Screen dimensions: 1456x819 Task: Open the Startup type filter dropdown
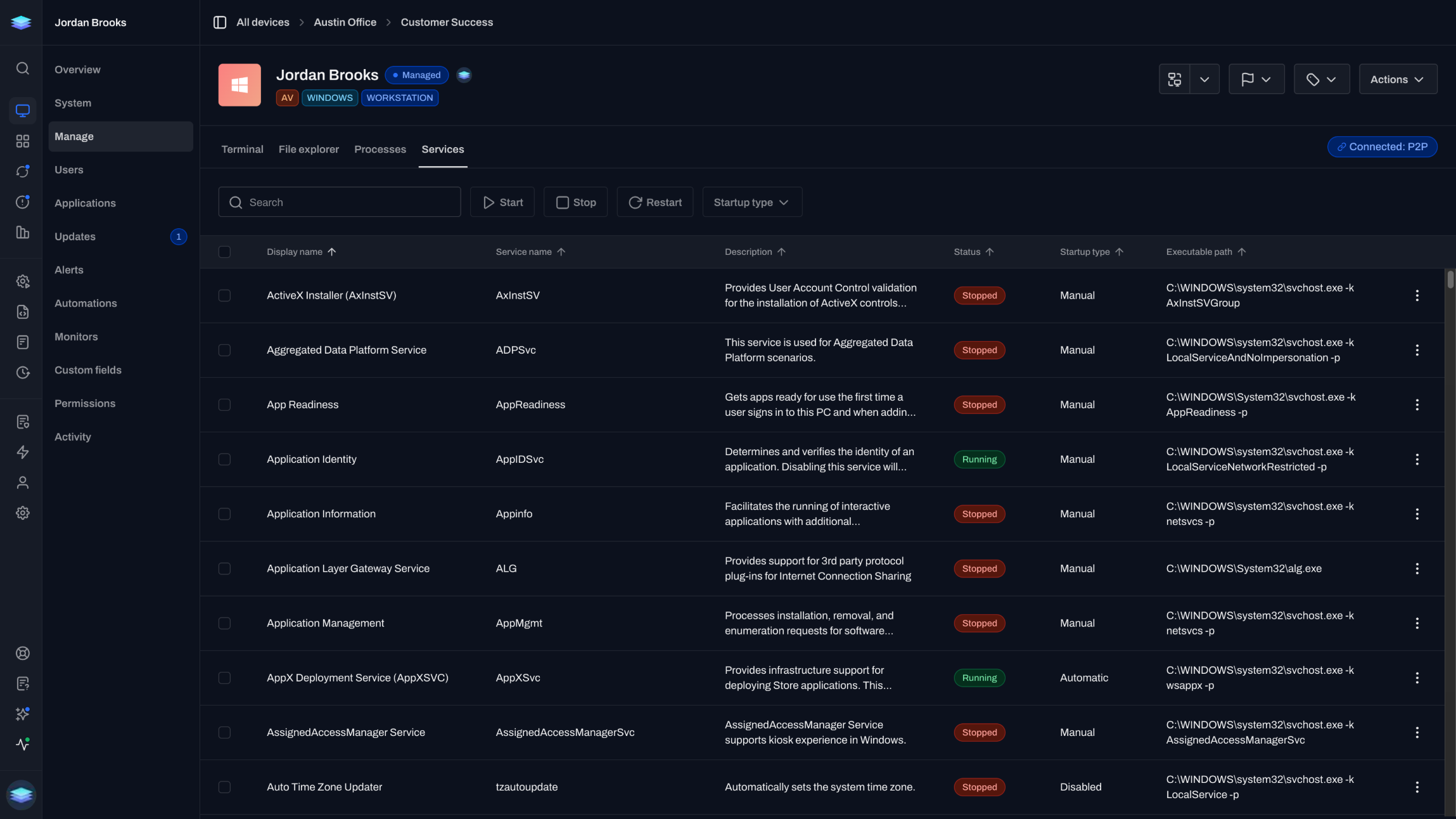(x=752, y=202)
